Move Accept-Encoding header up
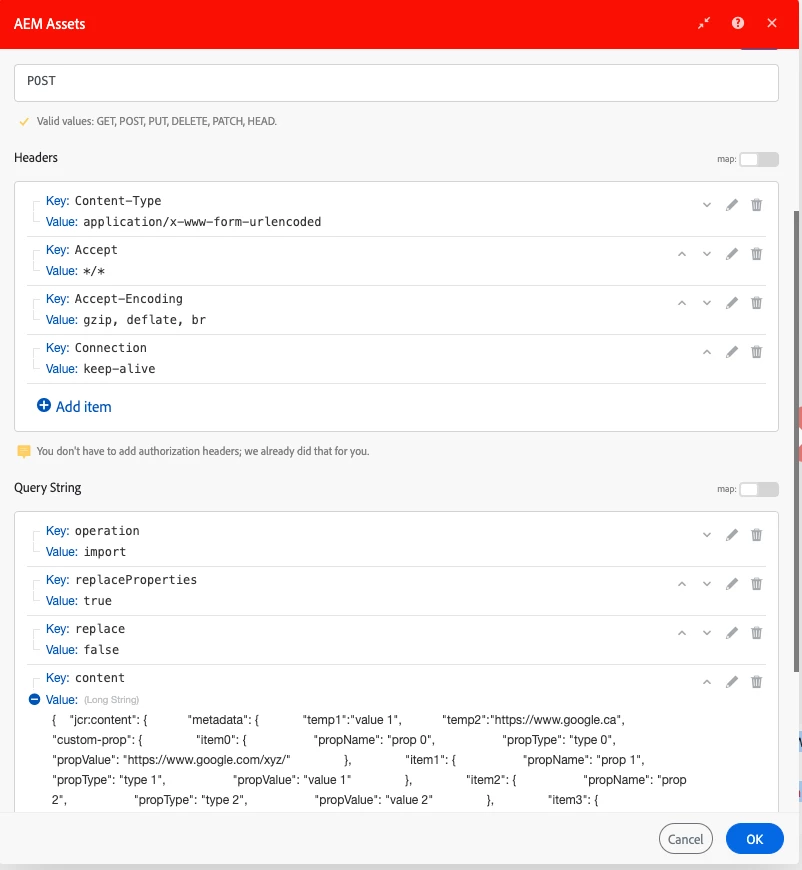Image resolution: width=802 pixels, height=870 pixels. (682, 303)
